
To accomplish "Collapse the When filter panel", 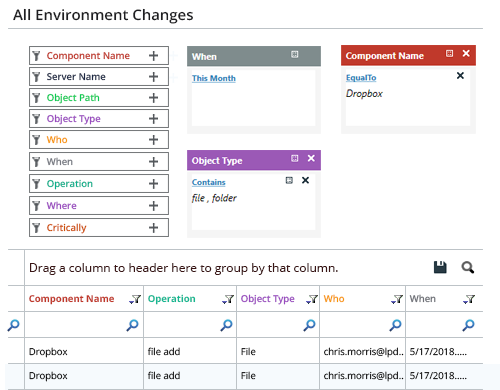I will (295, 54).
